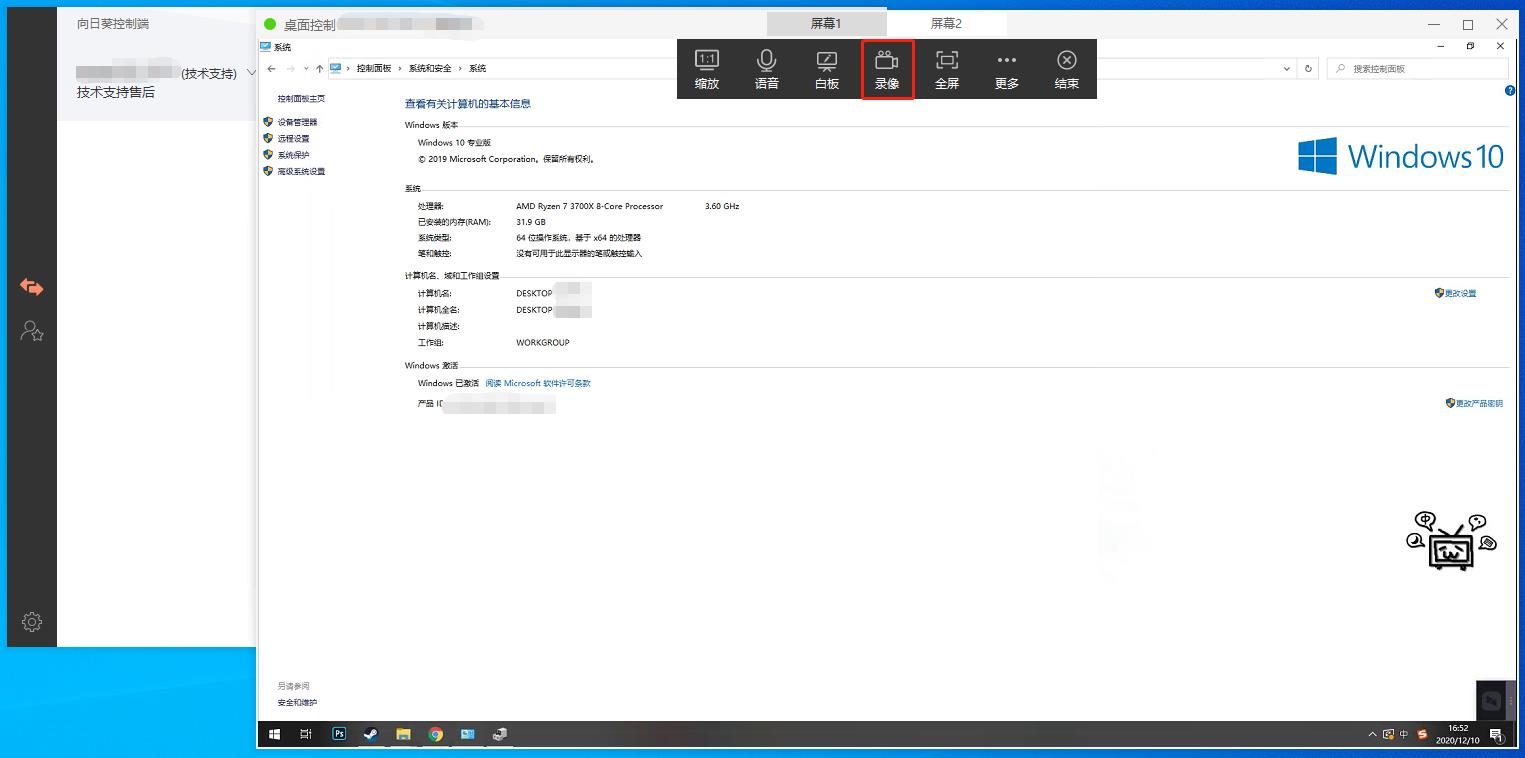Switch to 屏幕1 tab
This screenshot has height=758, width=1525.
[x=826, y=23]
